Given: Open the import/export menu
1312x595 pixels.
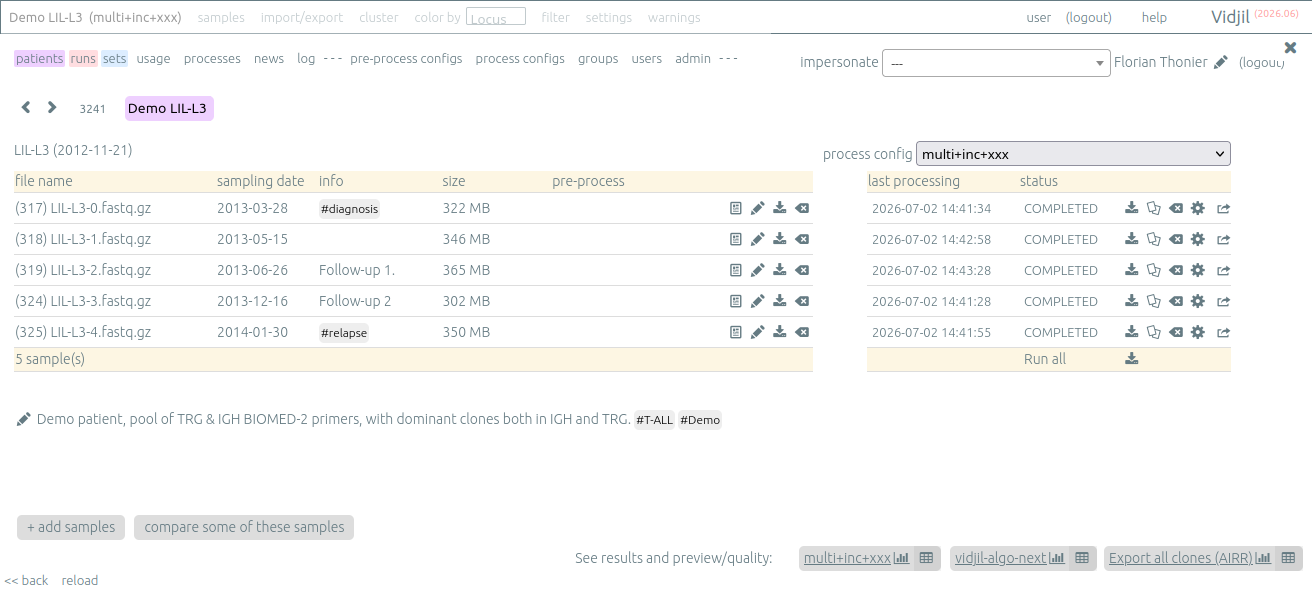Looking at the screenshot, I should pos(302,18).
